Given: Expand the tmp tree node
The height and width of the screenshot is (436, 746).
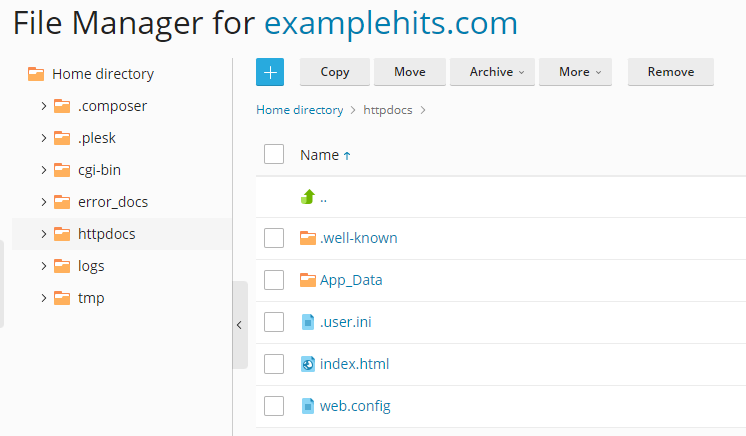Looking at the screenshot, I should (44, 298).
